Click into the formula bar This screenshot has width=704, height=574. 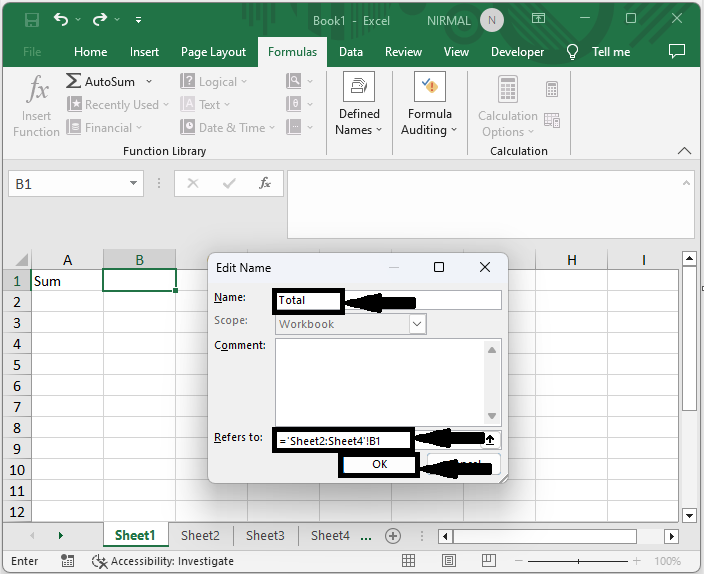(x=485, y=204)
